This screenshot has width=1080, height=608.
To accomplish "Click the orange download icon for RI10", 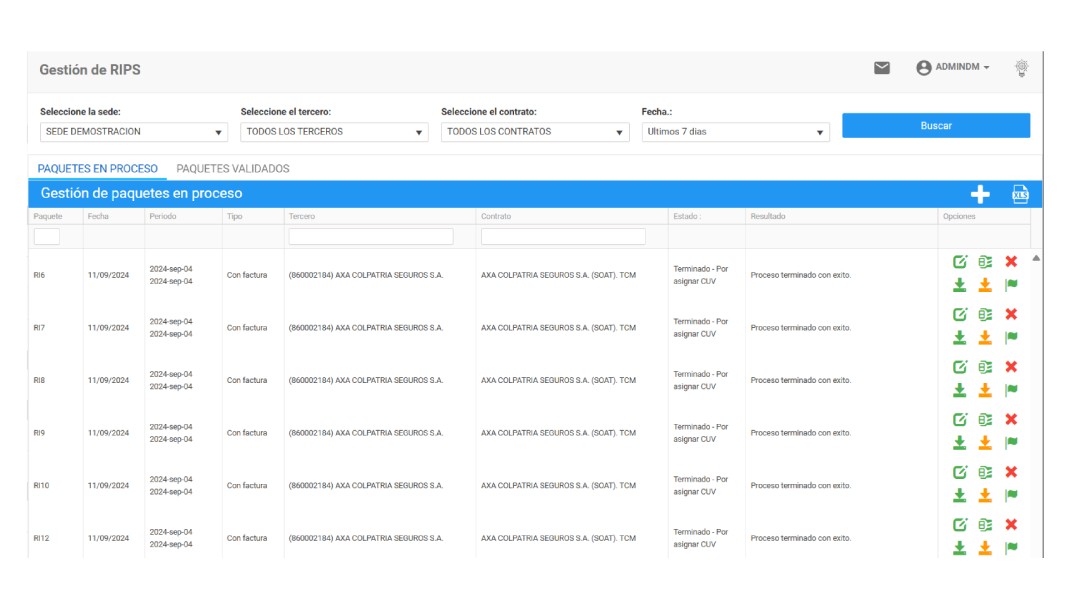I will click(985, 495).
